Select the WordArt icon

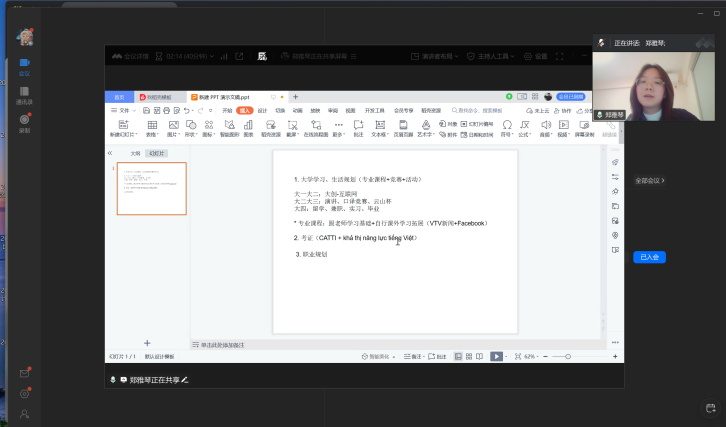click(x=426, y=125)
